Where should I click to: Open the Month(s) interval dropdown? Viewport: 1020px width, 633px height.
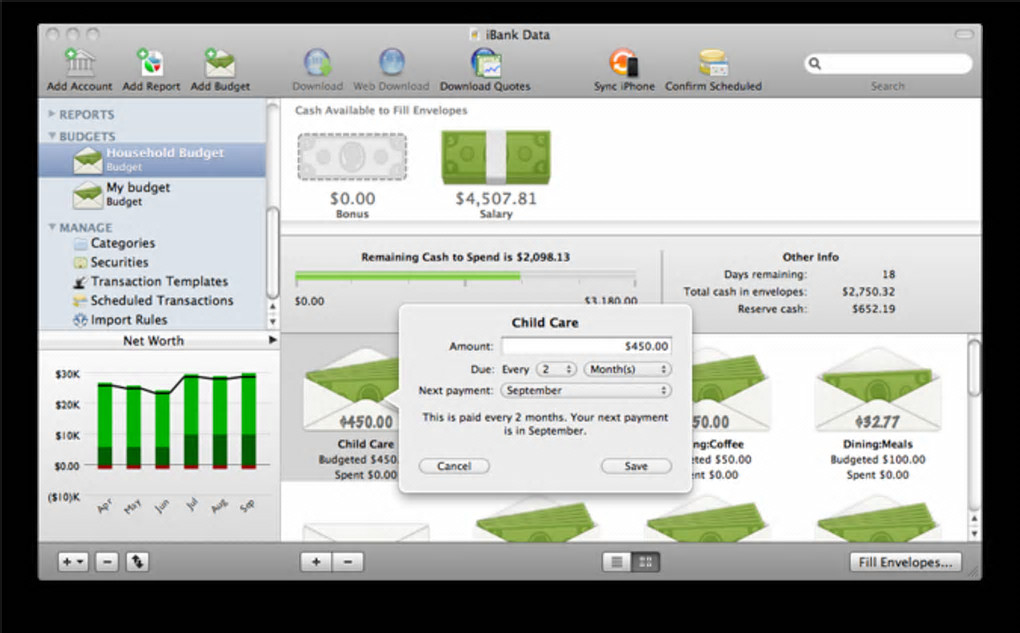627,370
